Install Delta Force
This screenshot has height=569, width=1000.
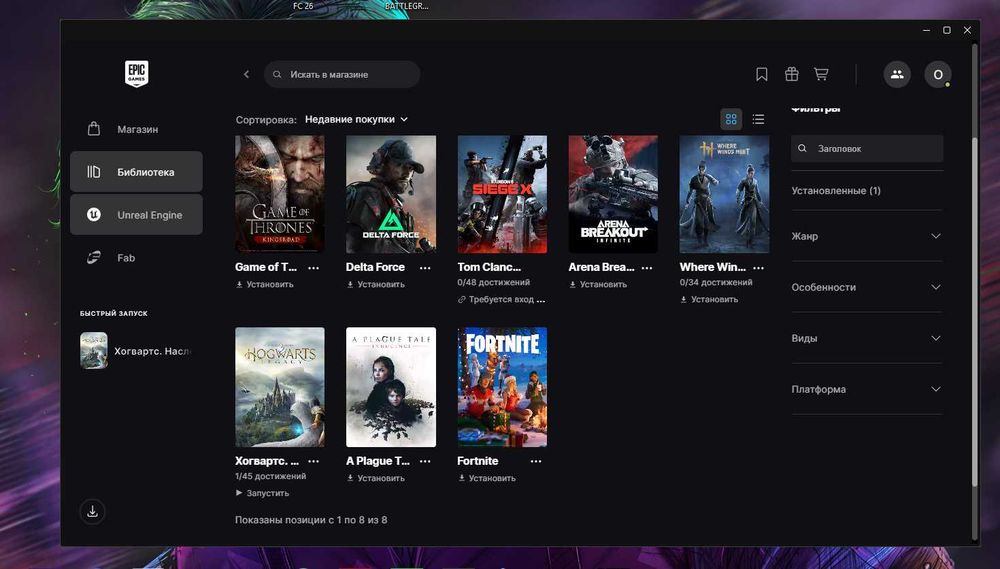click(x=376, y=284)
